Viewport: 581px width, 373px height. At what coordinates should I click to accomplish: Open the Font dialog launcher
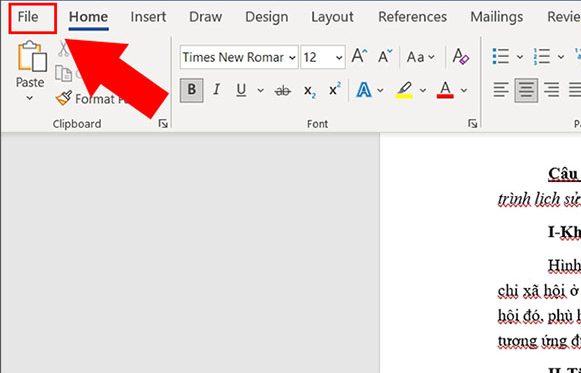click(472, 123)
